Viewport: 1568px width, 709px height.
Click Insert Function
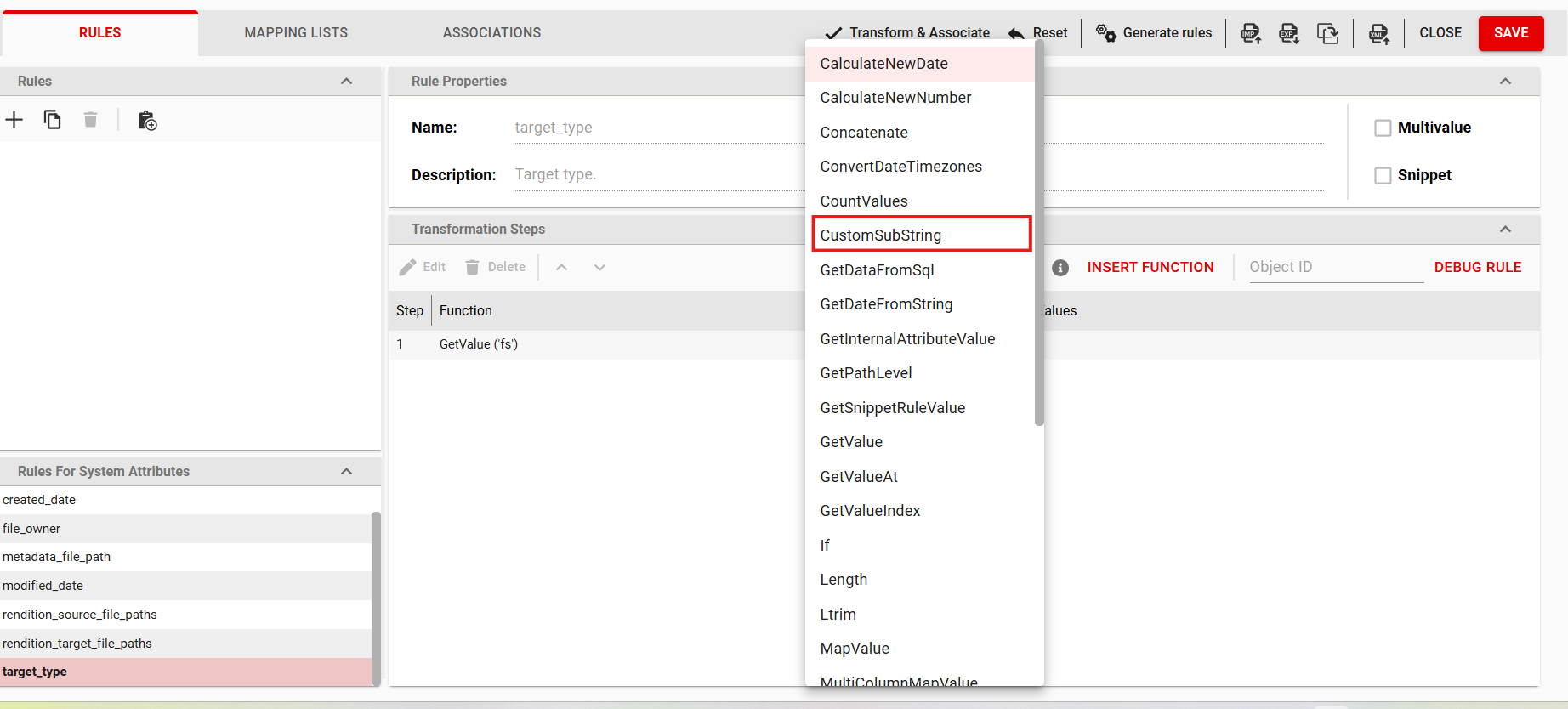point(1150,268)
